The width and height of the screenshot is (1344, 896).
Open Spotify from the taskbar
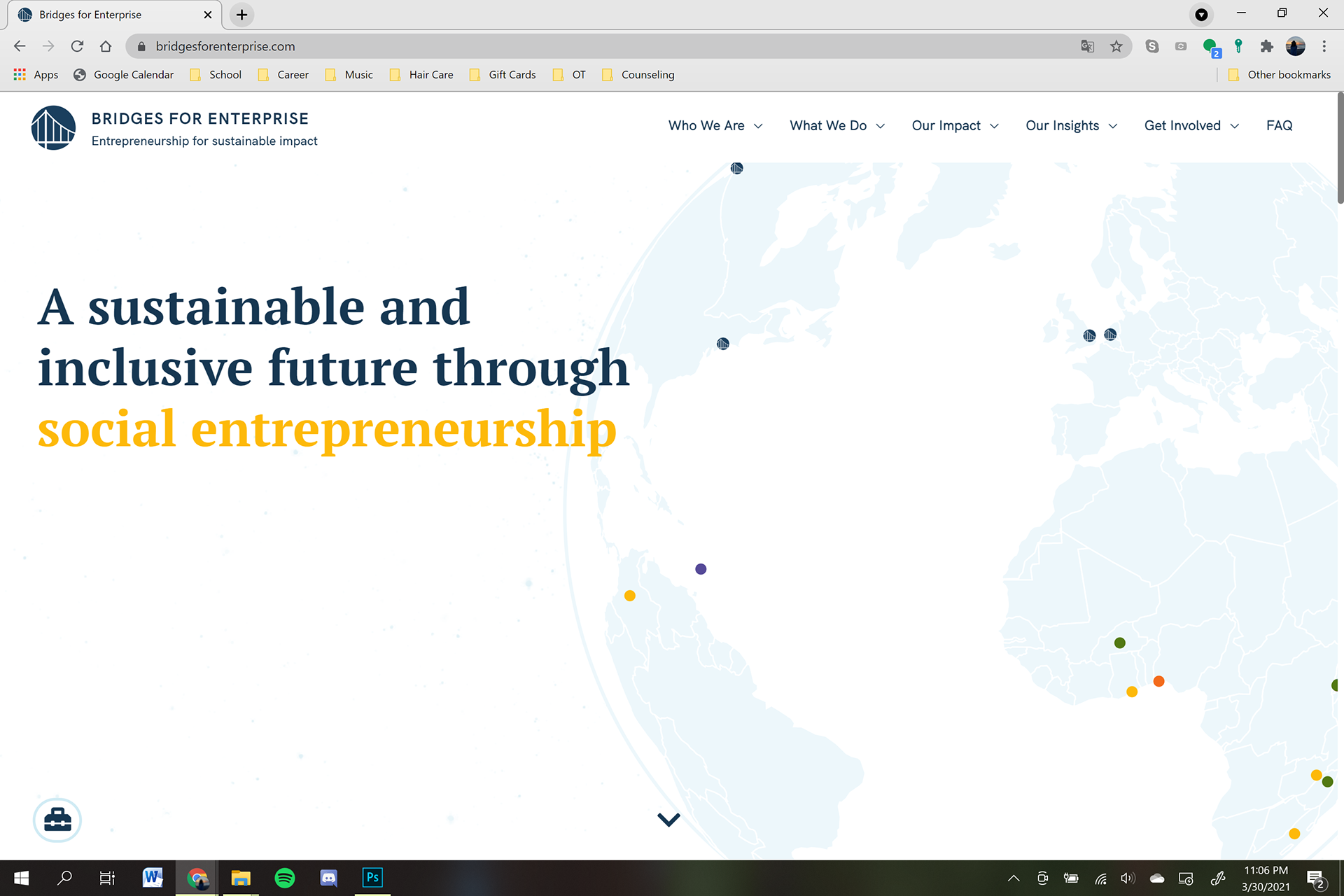click(x=285, y=878)
